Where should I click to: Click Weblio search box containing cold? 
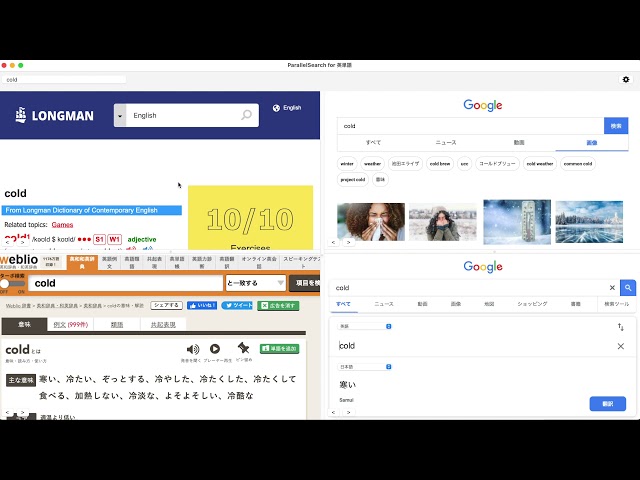pyautogui.click(x=125, y=283)
